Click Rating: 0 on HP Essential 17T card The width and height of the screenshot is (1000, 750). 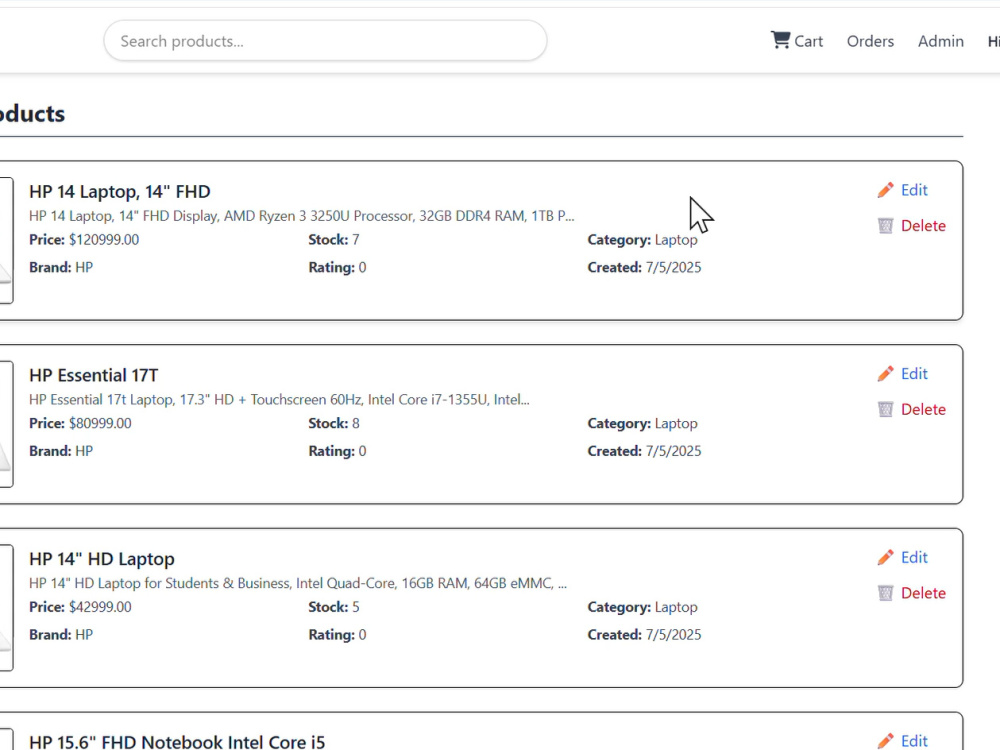(337, 451)
